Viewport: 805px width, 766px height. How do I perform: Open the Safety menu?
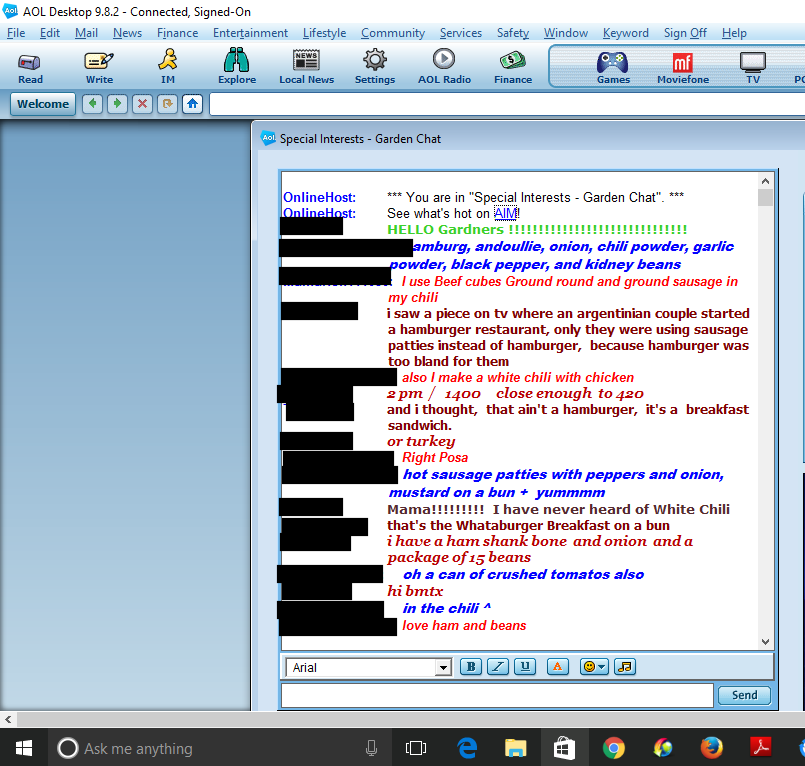tap(513, 33)
